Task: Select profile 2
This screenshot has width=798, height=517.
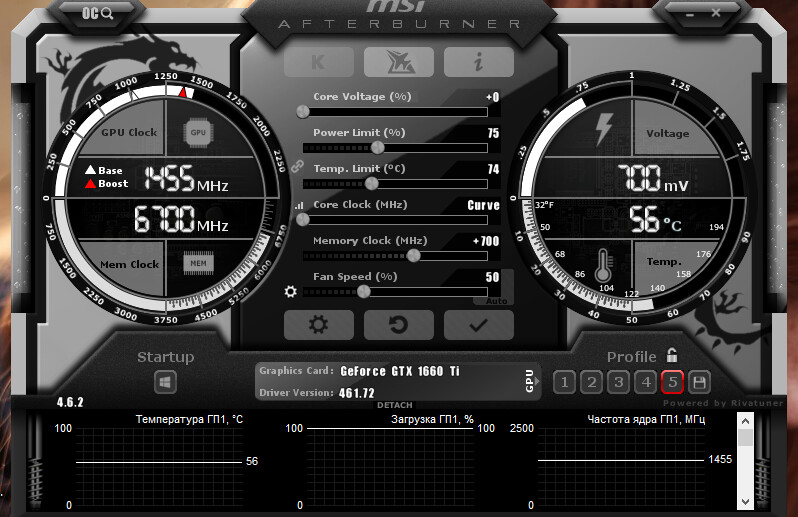Action: coord(591,382)
